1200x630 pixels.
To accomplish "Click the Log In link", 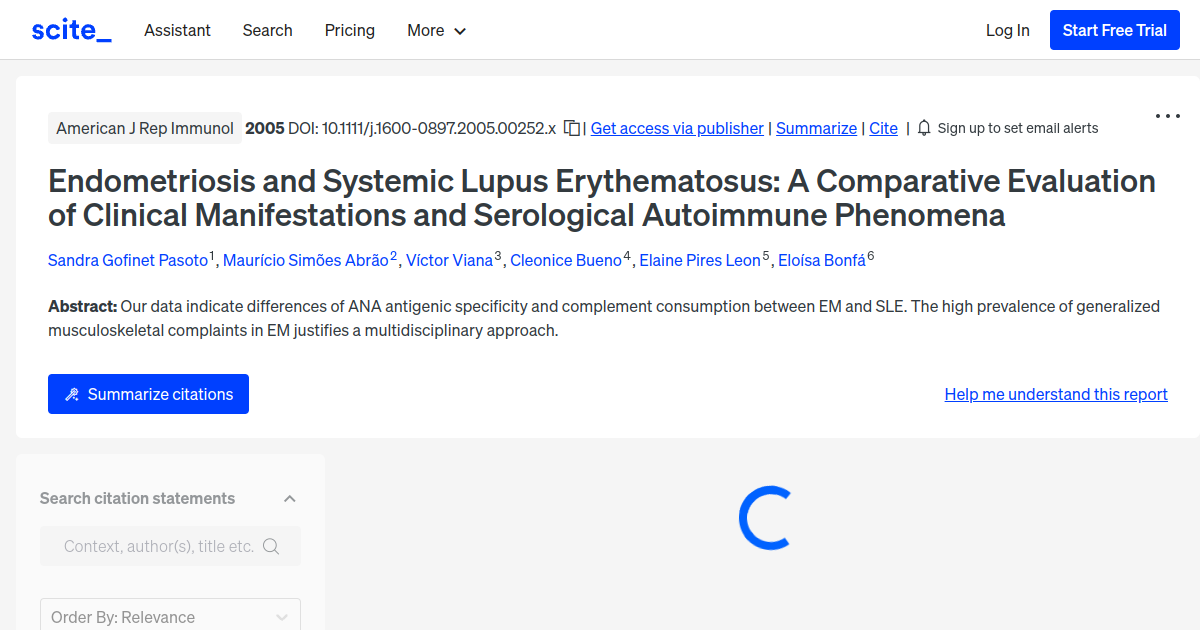I will [x=1007, y=30].
